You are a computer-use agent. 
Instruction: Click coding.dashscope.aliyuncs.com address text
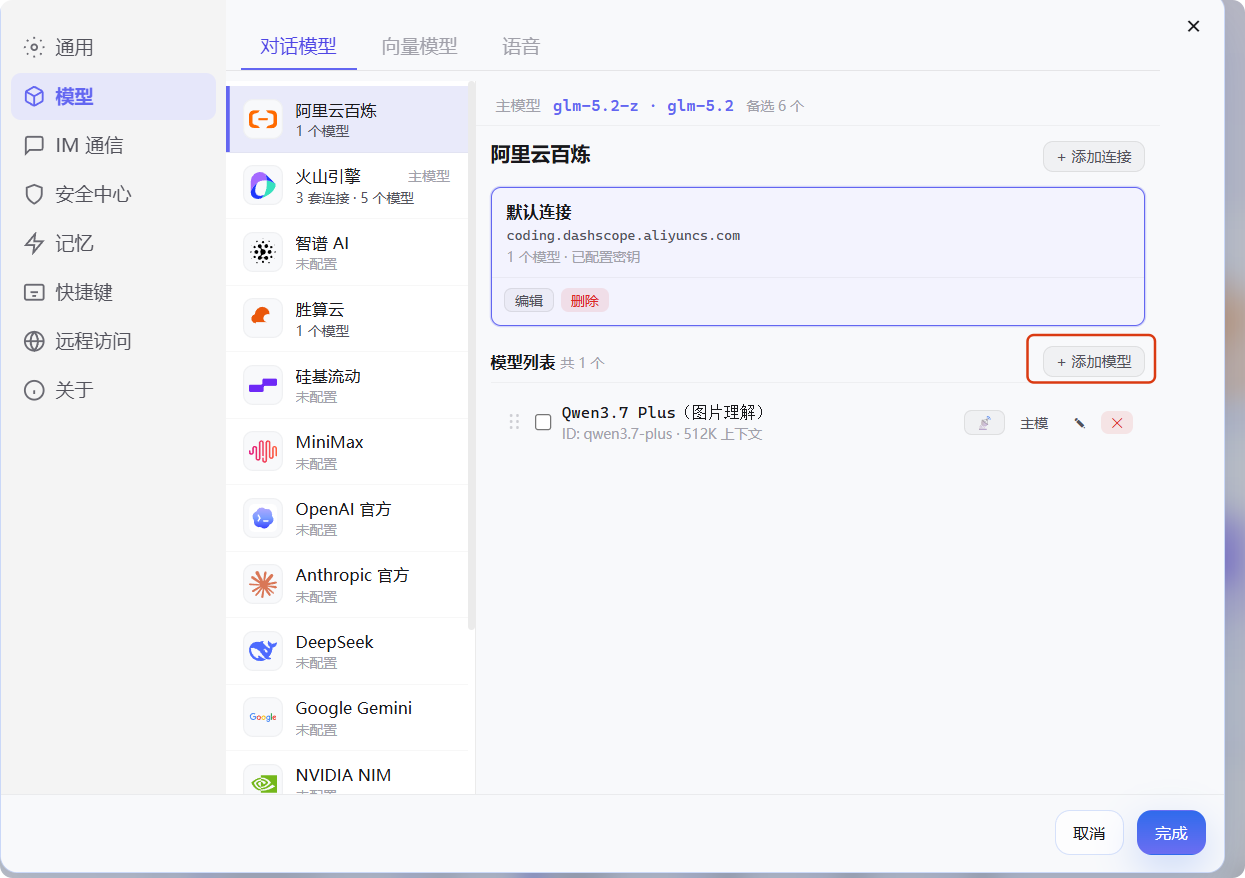click(623, 236)
